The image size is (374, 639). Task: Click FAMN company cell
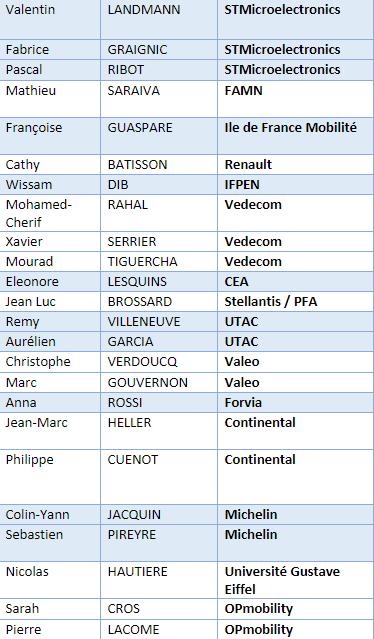click(296, 99)
